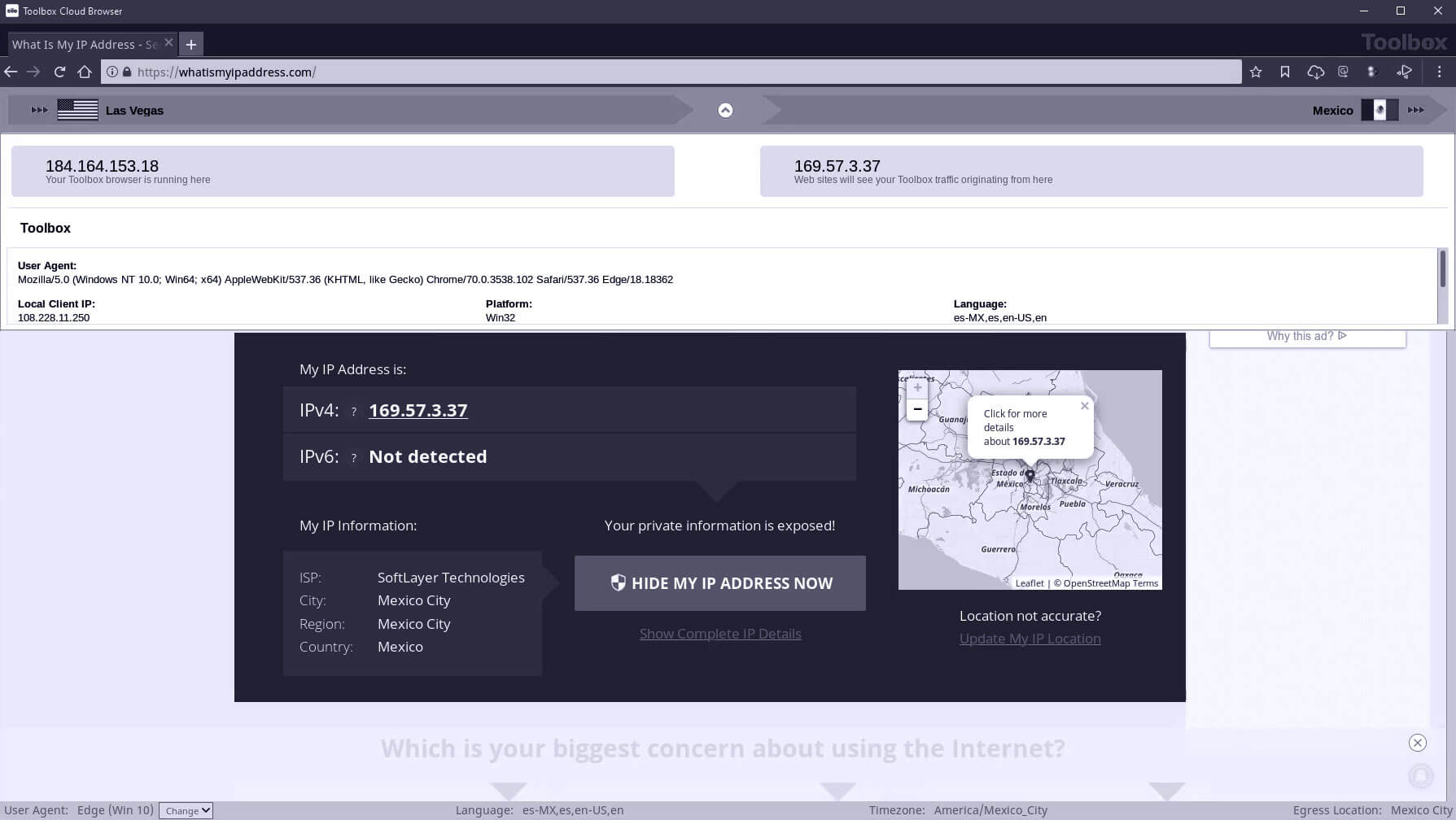Open Show Complete IP Details link
Screen dimensions: 1456x820
point(720,634)
